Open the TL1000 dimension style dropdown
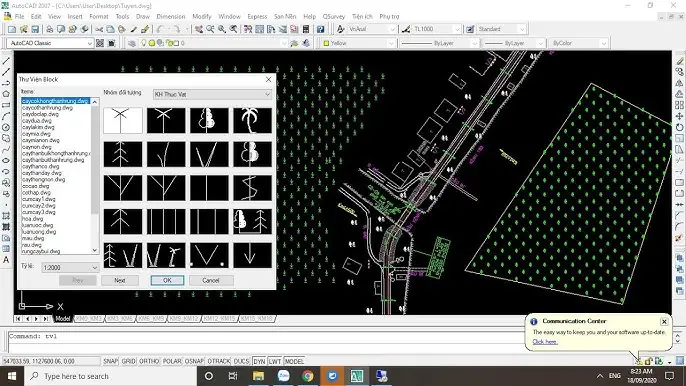 click(437, 29)
